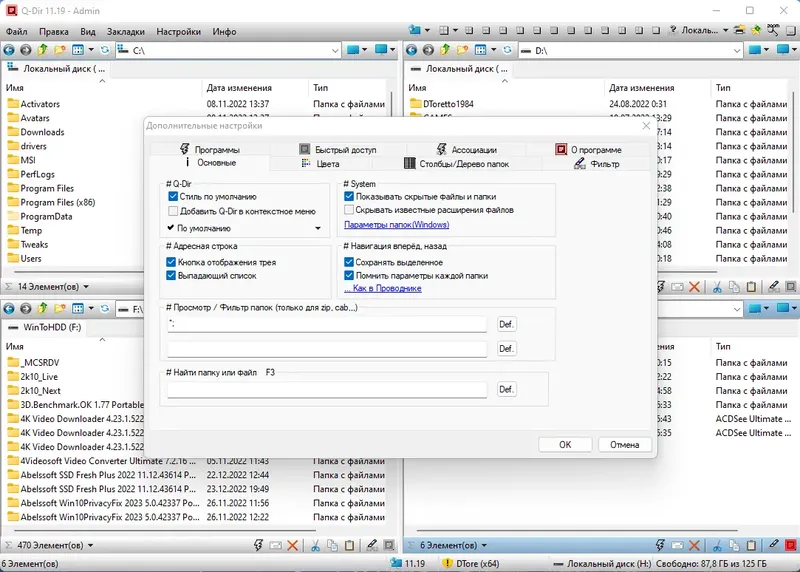Expand the C:\ address bar dropdown

point(335,51)
